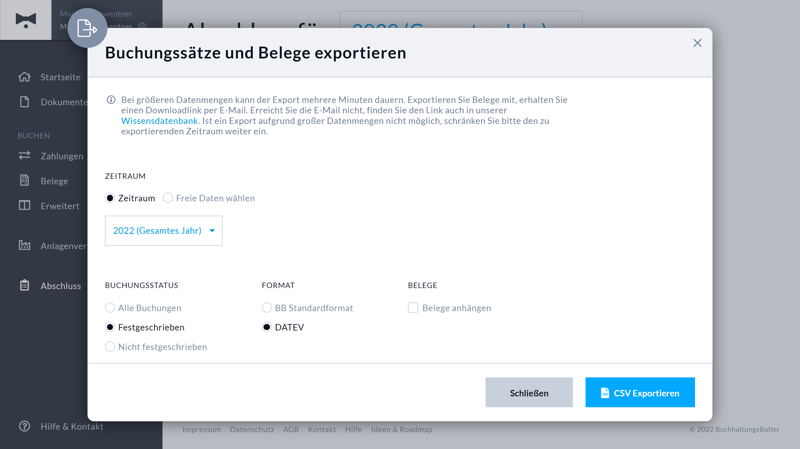Click the Erweitert book icon
The image size is (800, 449).
pos(25,206)
